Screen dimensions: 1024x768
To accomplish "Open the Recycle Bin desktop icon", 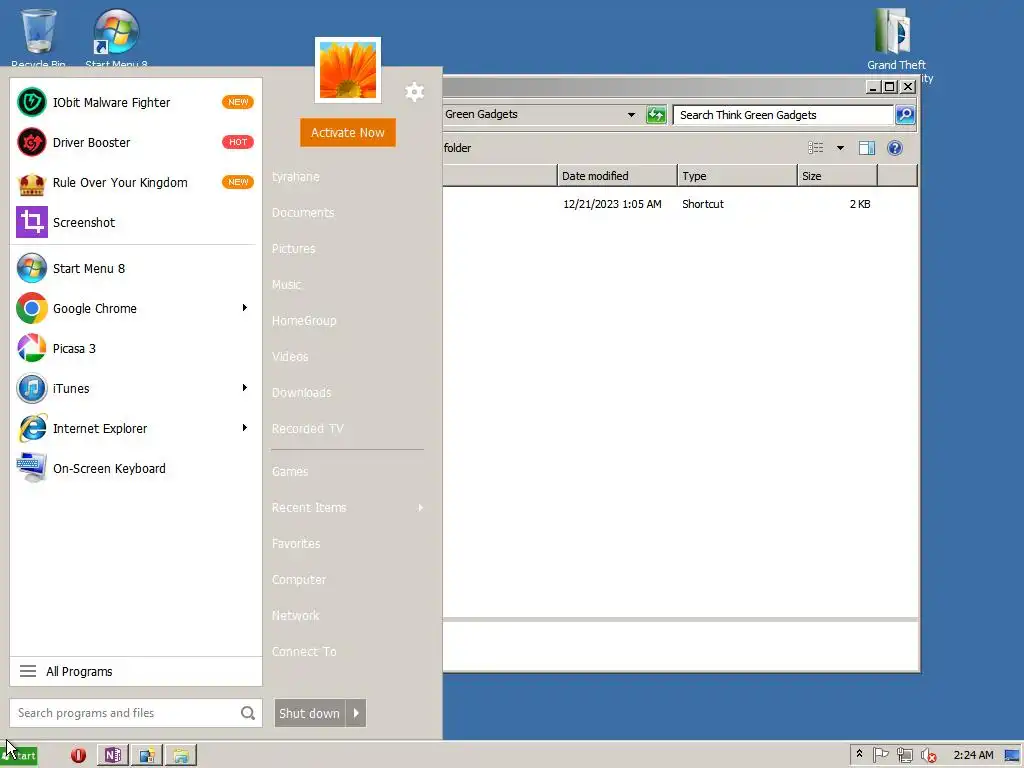I will click(x=38, y=38).
